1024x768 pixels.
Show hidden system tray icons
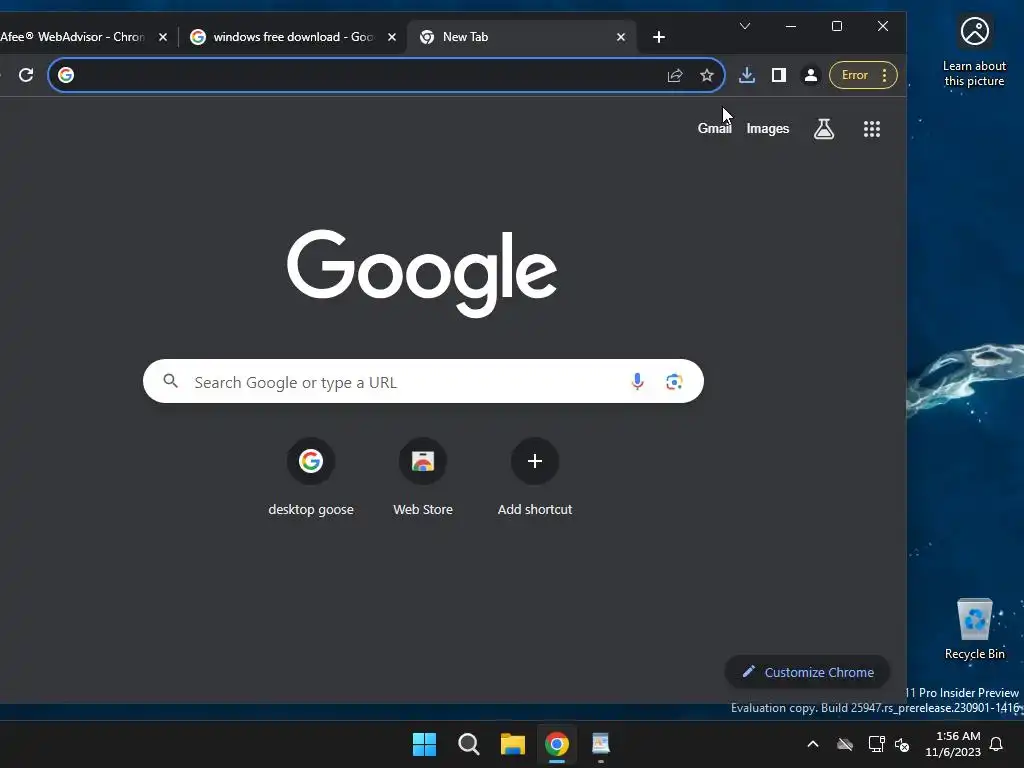coord(813,744)
